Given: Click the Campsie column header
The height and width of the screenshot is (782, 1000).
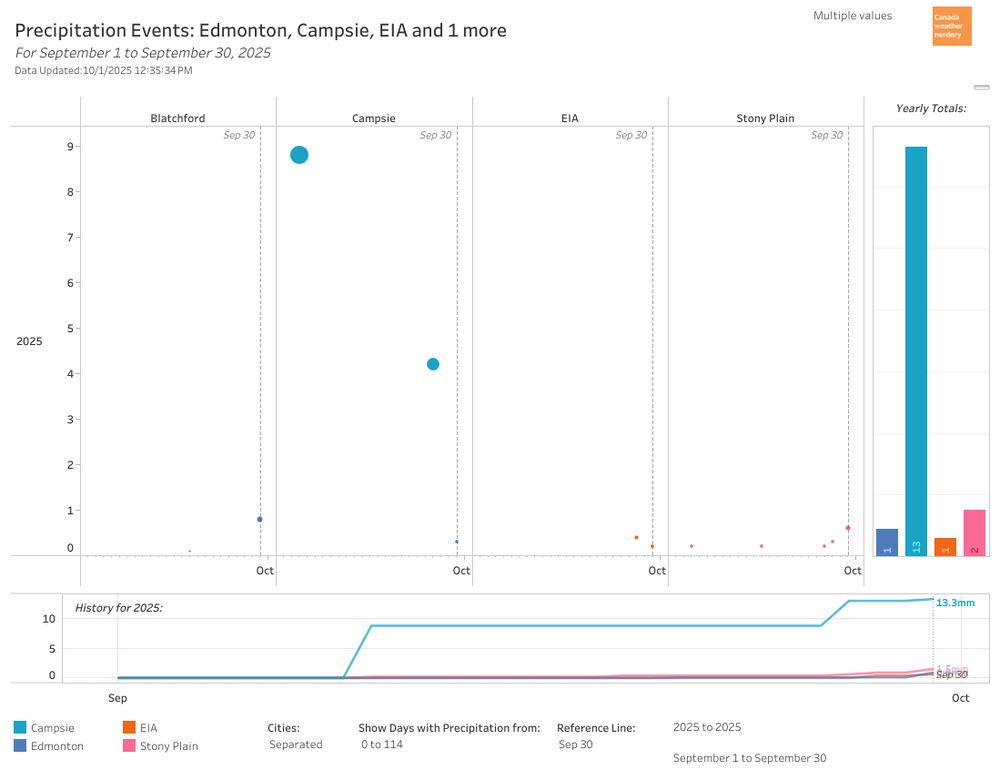Looking at the screenshot, I should pyautogui.click(x=374, y=118).
